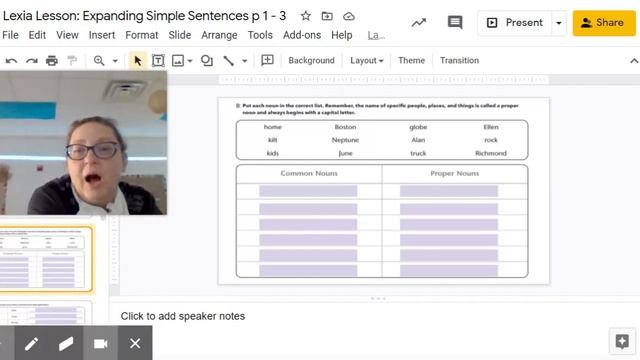Select the eraser annotation tool

(x=66, y=343)
